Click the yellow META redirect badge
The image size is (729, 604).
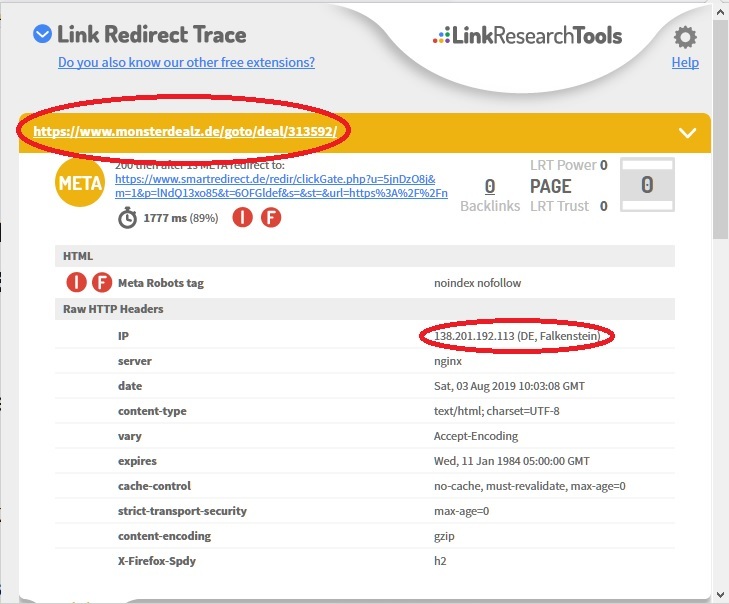[x=81, y=181]
